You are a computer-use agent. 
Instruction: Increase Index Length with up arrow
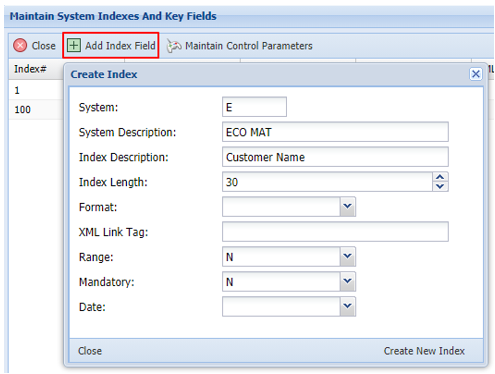point(440,177)
